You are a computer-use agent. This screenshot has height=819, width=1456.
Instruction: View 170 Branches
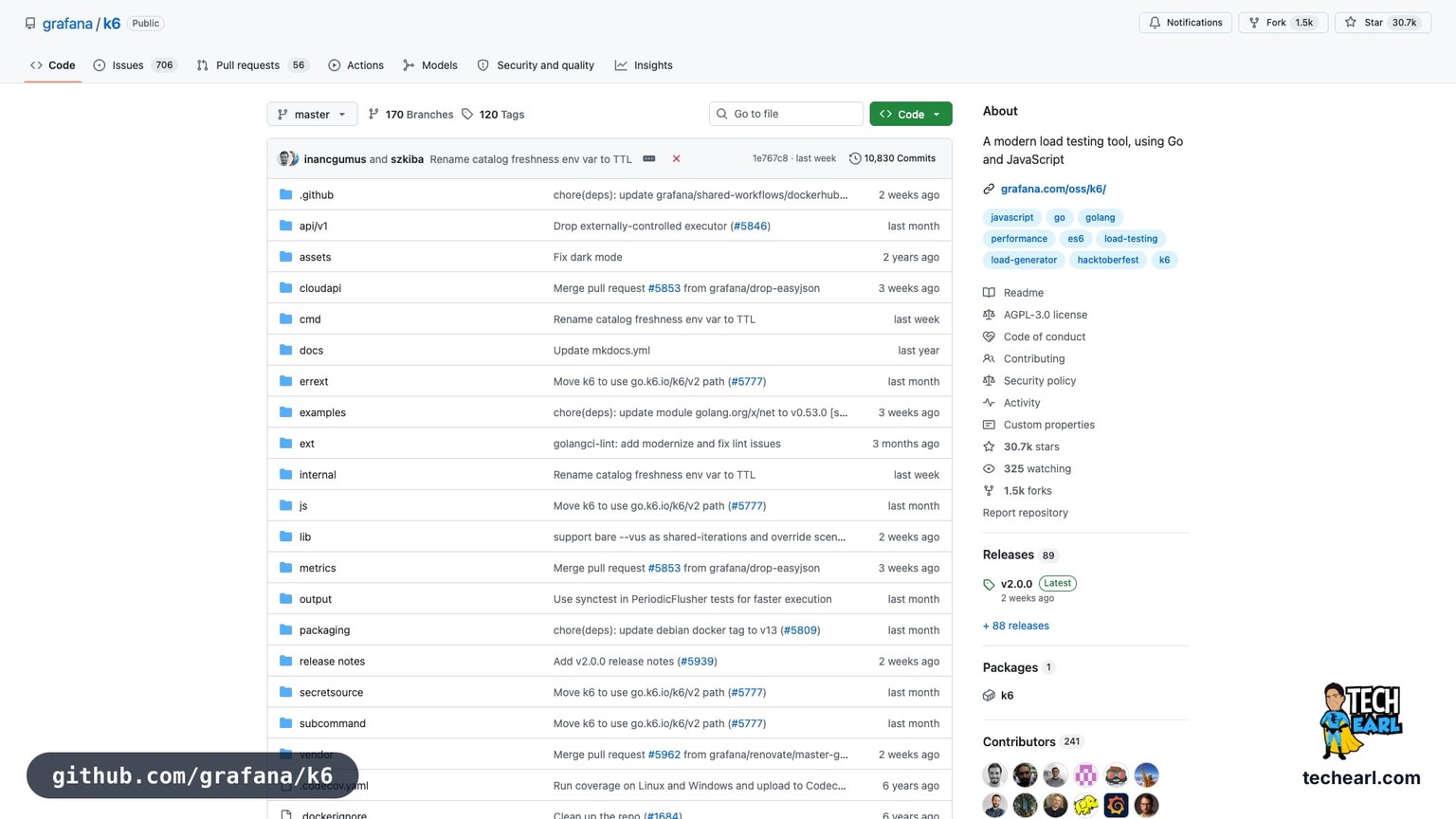point(410,115)
